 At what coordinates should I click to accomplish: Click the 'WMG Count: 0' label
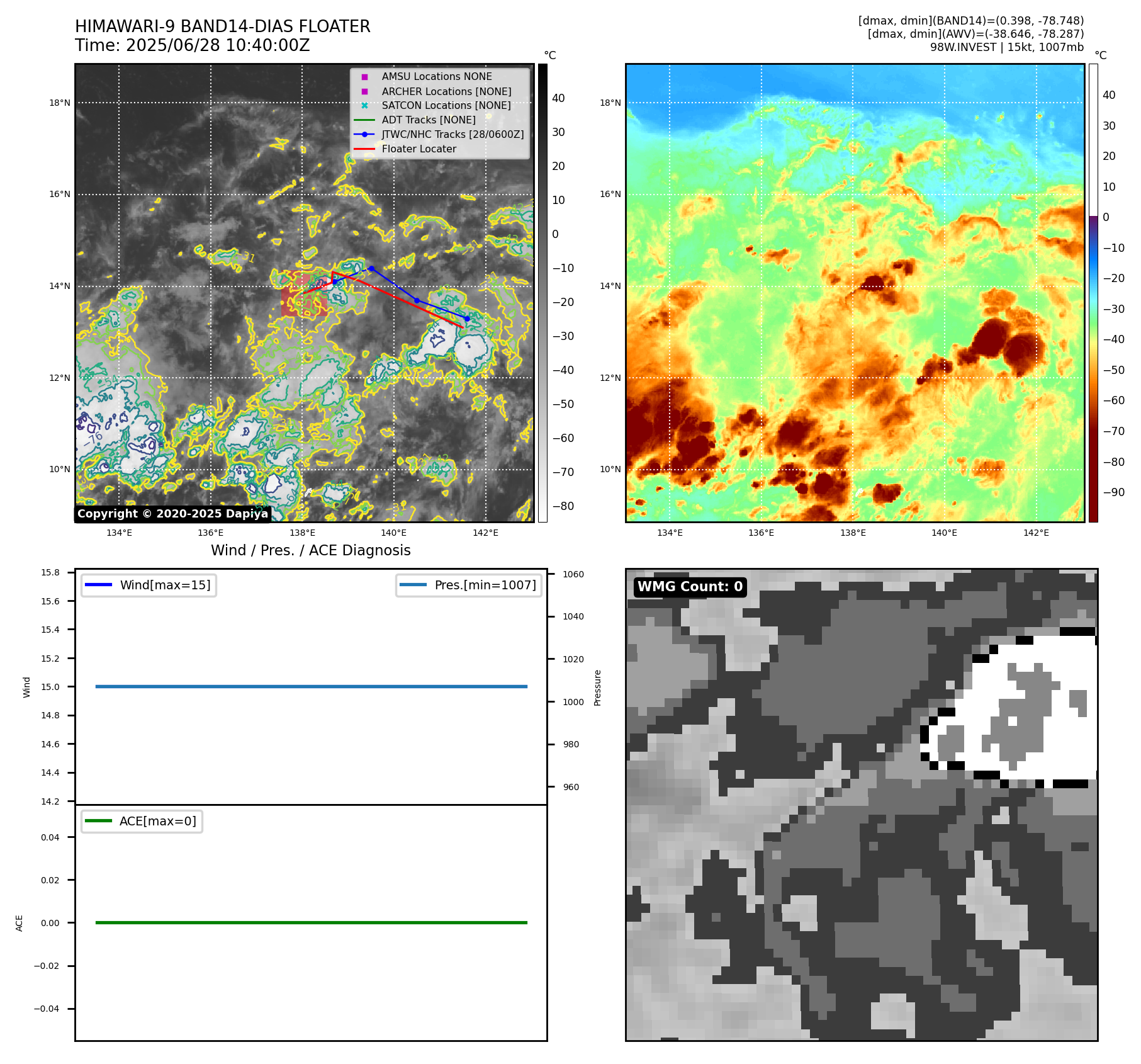tap(690, 587)
